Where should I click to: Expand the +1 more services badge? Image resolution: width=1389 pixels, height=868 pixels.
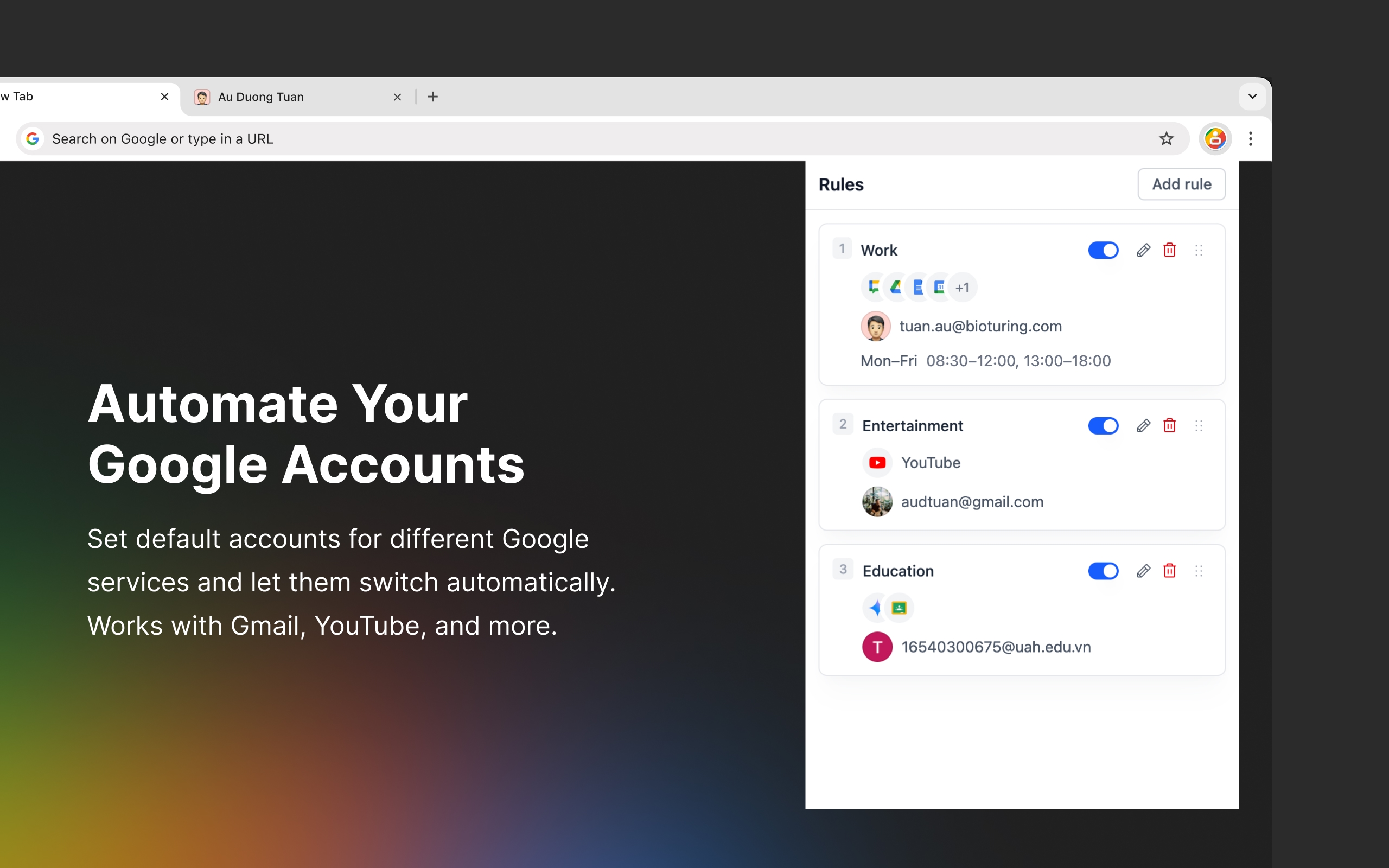[963, 288]
